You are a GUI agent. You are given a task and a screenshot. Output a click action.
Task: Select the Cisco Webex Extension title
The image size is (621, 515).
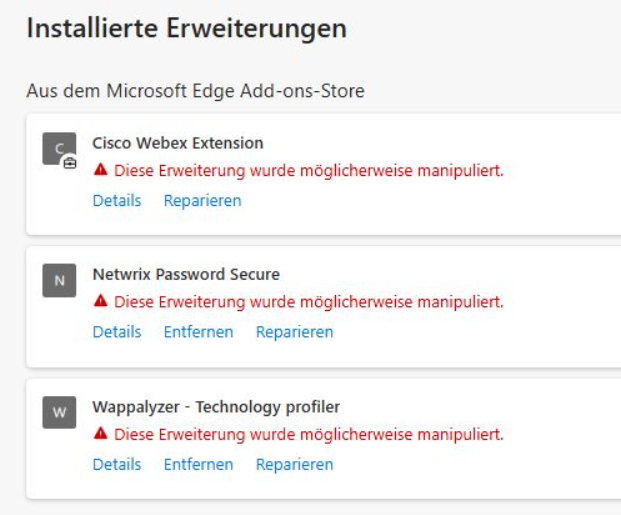[x=178, y=143]
